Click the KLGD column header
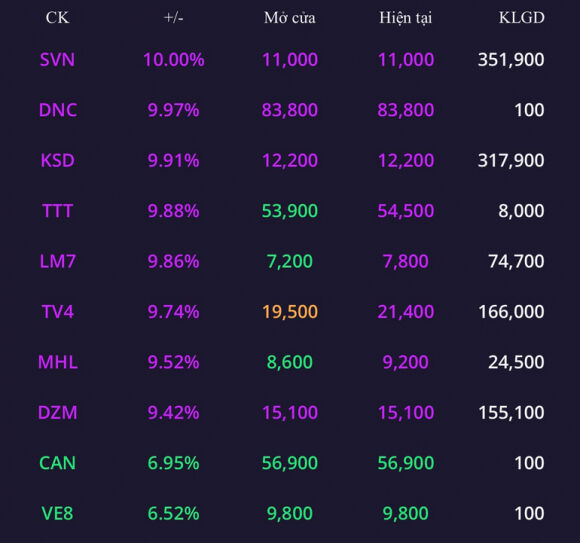 pos(522,18)
